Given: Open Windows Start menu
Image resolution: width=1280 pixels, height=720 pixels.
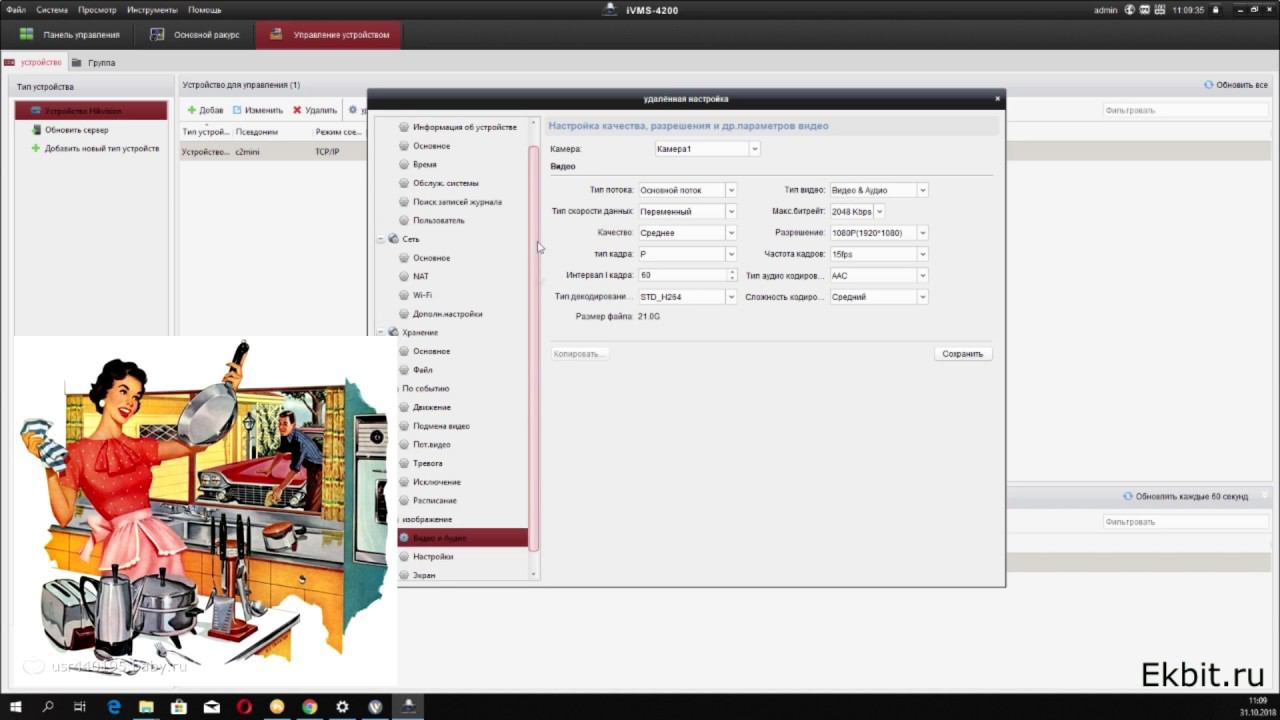Looking at the screenshot, I should tap(16, 706).
